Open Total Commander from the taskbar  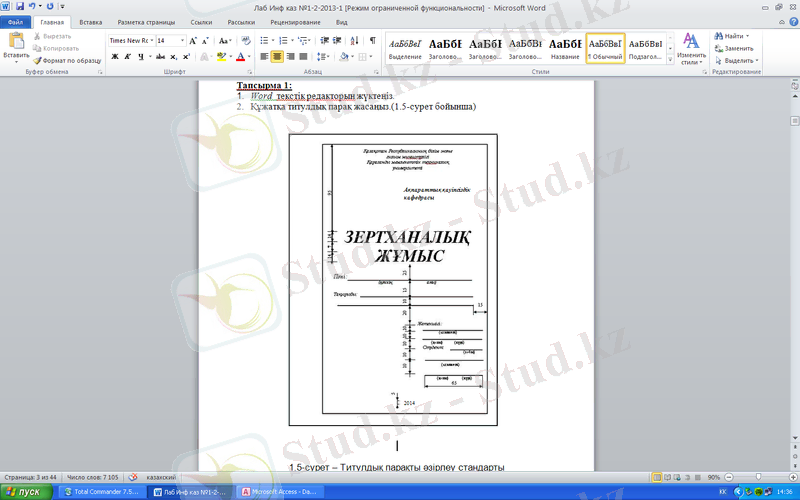[100, 492]
